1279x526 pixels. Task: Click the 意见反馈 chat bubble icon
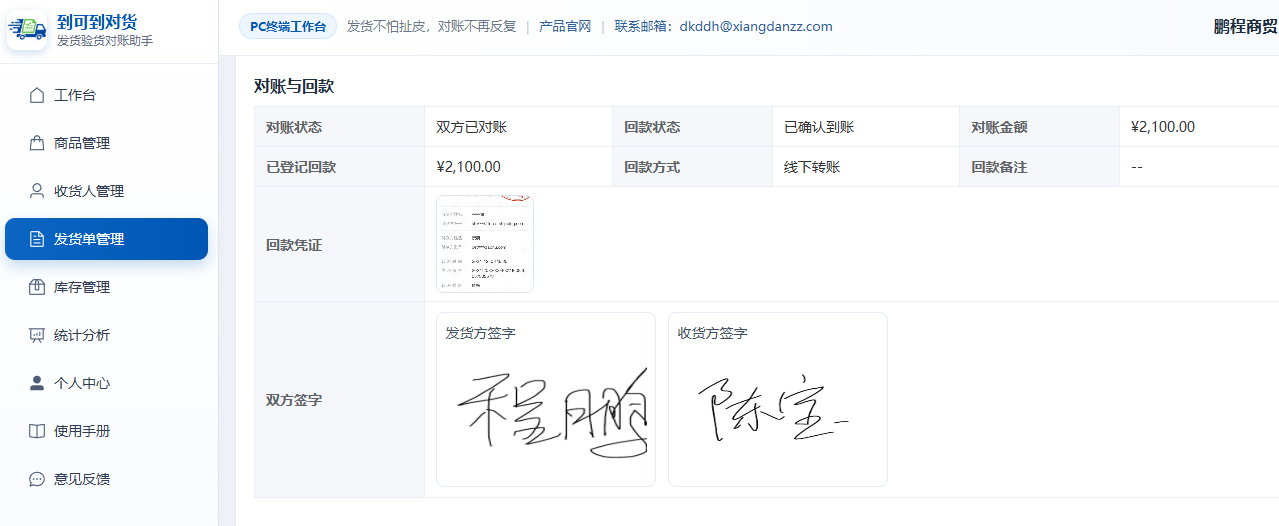click(x=37, y=479)
